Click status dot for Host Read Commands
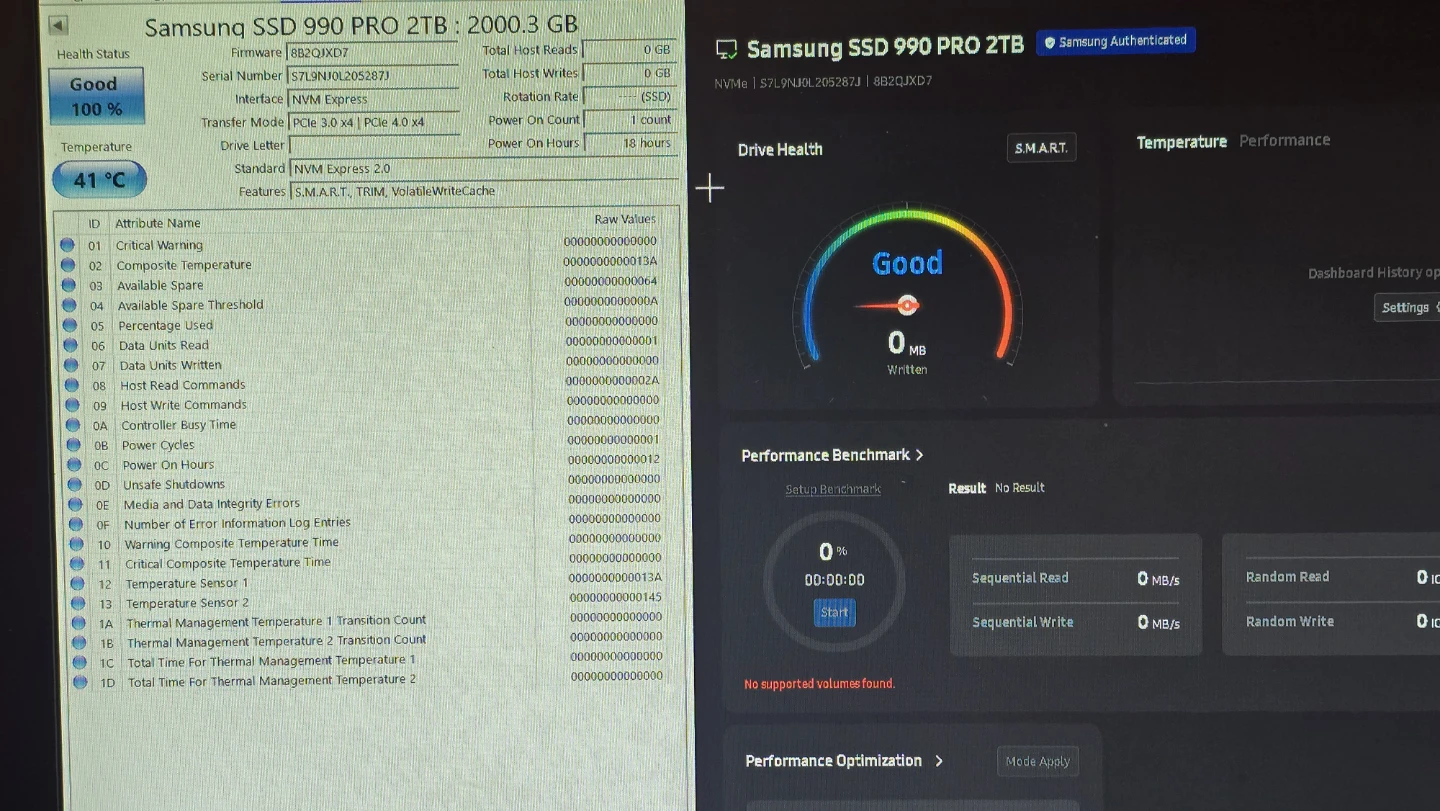The width and height of the screenshot is (1440, 811). (x=71, y=385)
